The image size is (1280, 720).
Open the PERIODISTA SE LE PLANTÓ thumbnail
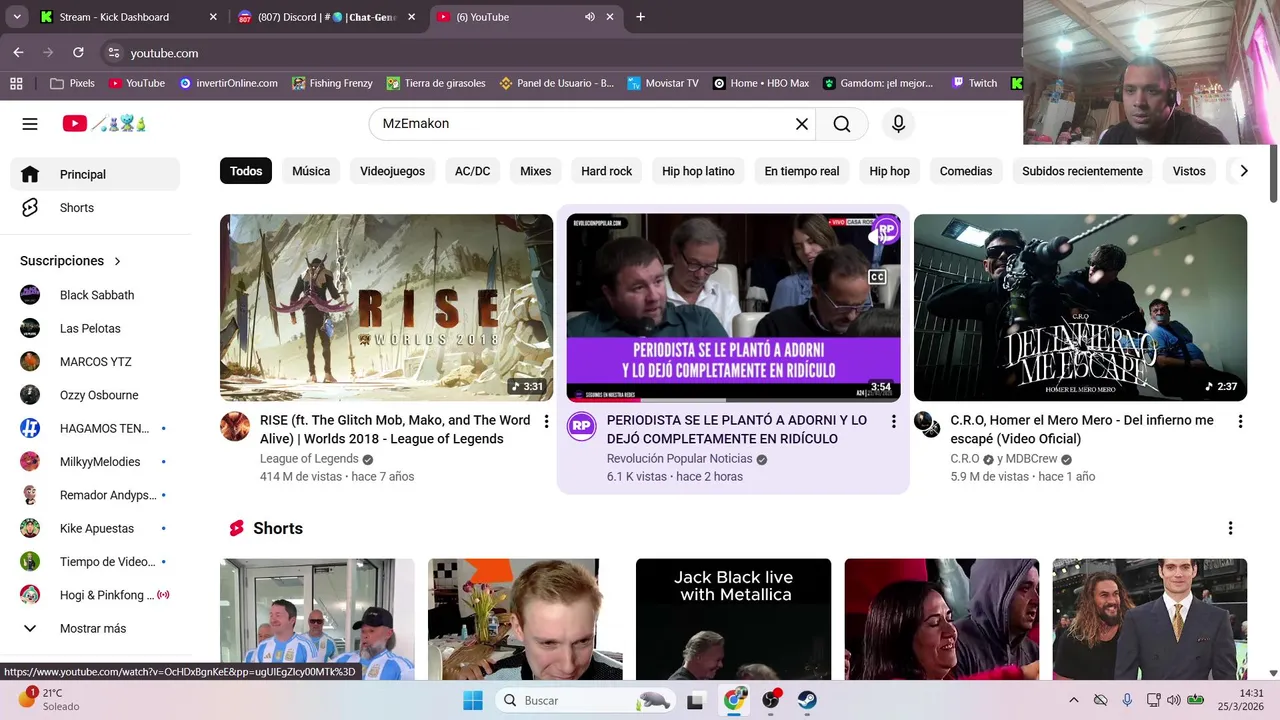click(733, 308)
